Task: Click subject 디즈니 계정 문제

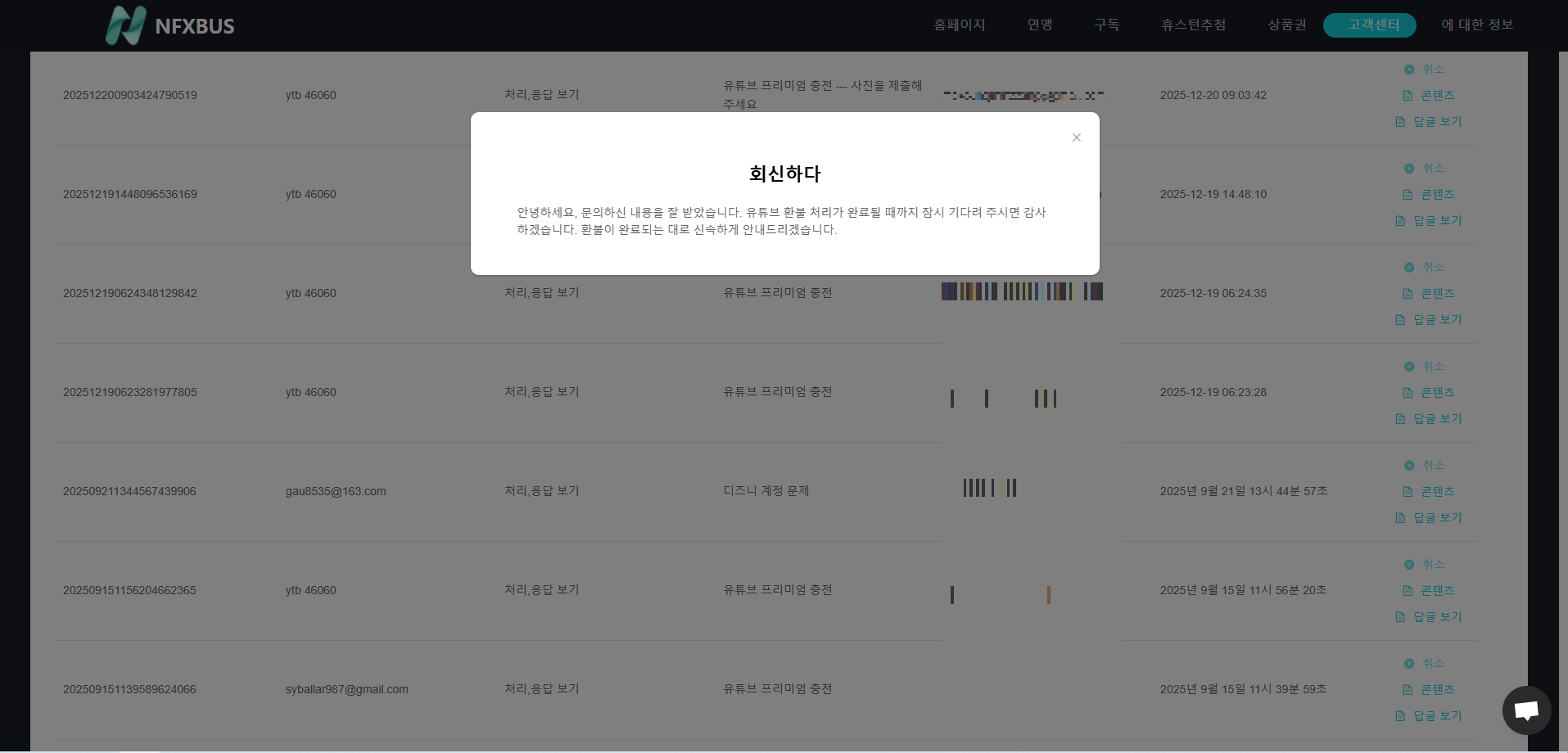Action: (x=766, y=491)
